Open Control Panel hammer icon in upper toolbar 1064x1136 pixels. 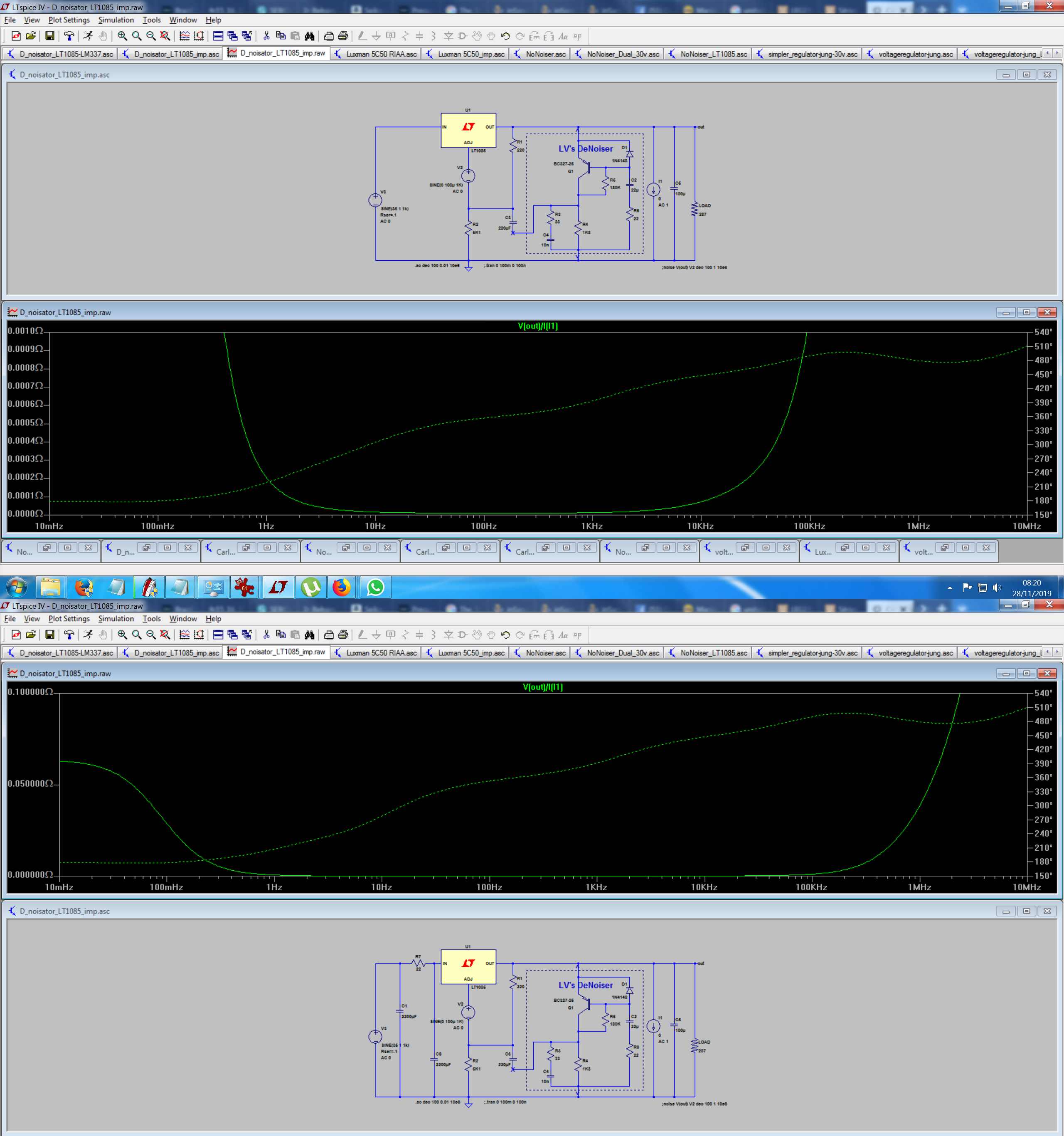(x=69, y=36)
